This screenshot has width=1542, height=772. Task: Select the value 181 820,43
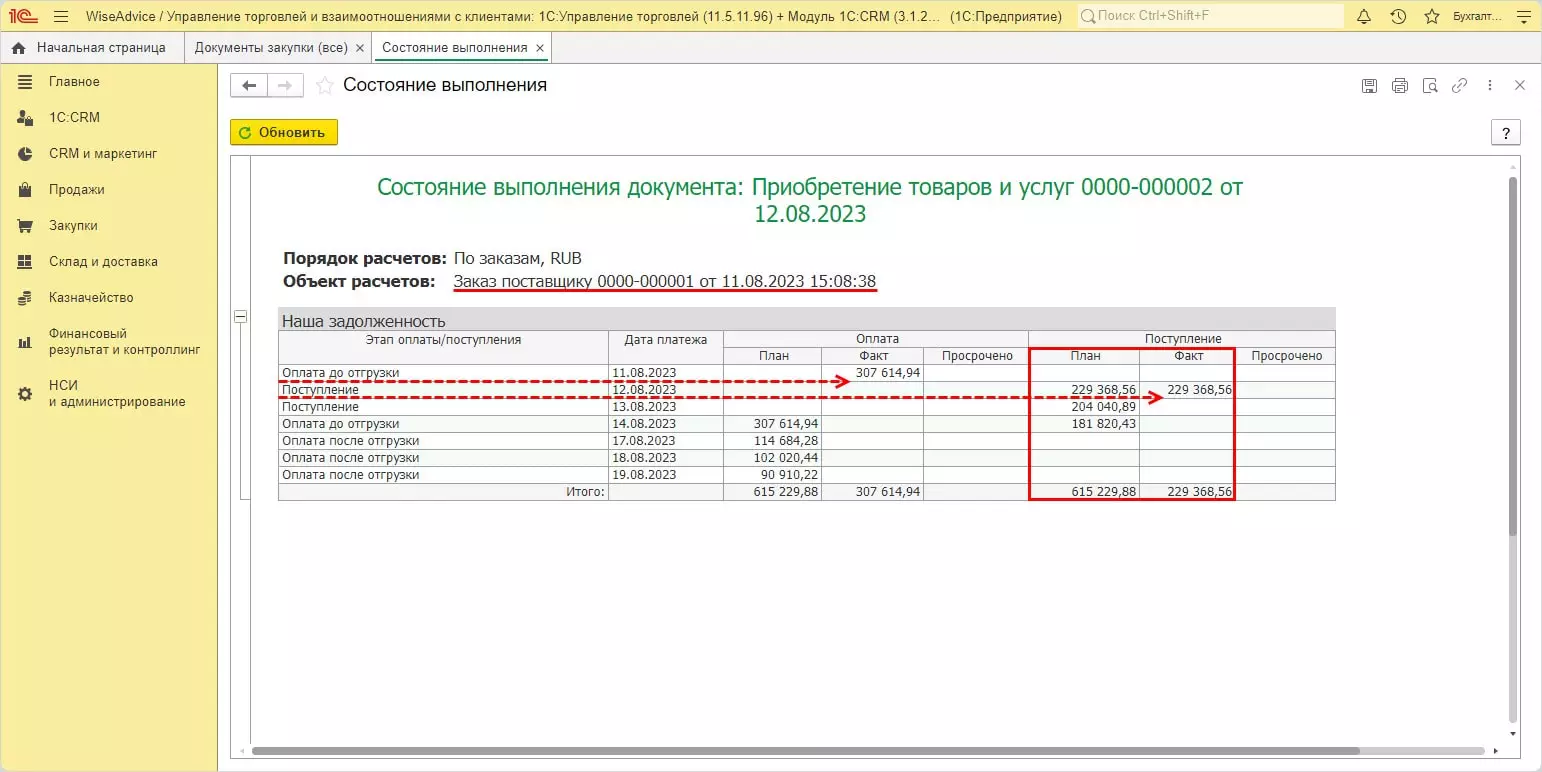[x=1103, y=424]
